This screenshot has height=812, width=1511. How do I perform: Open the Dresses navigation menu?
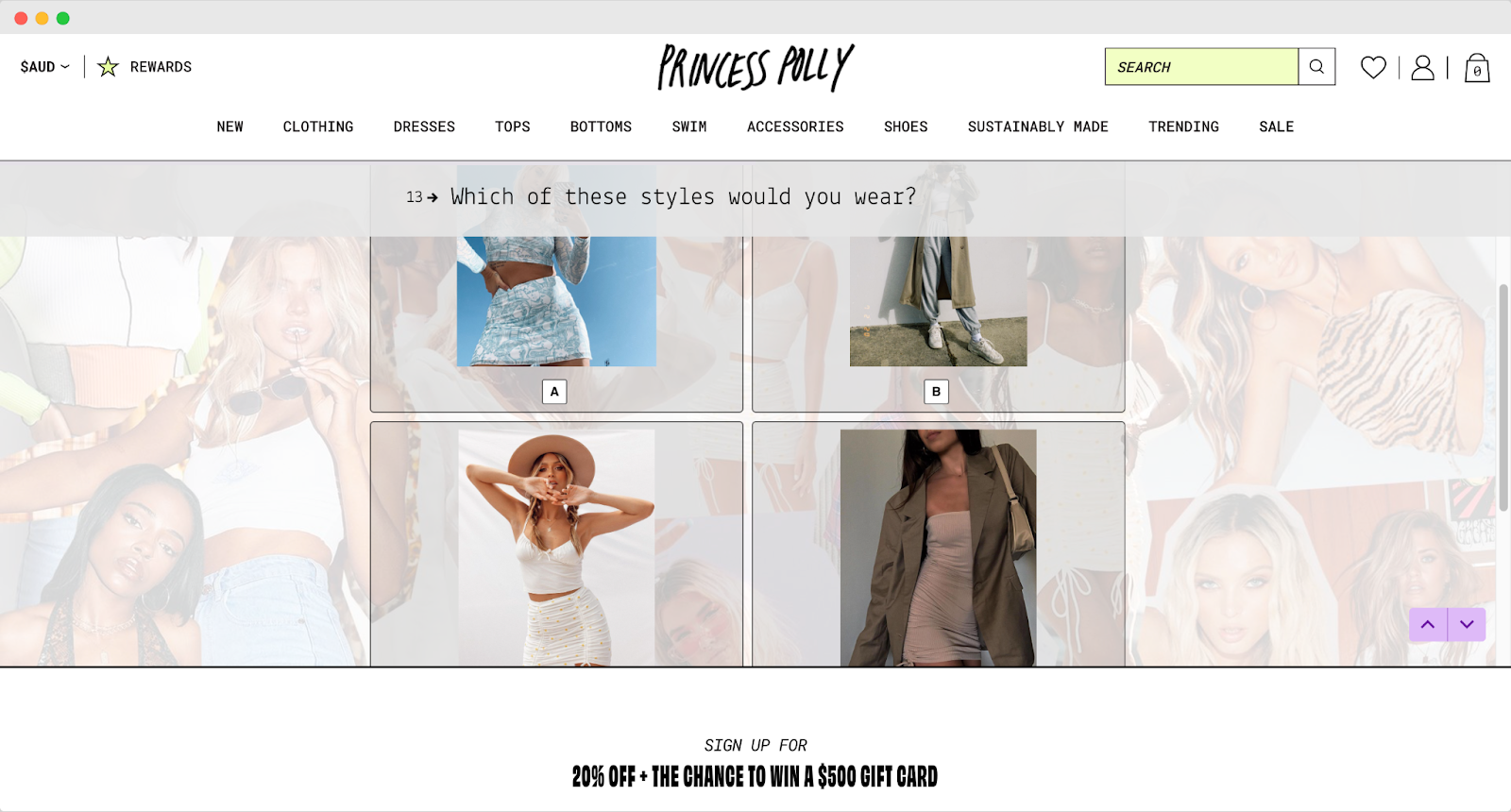pos(424,127)
